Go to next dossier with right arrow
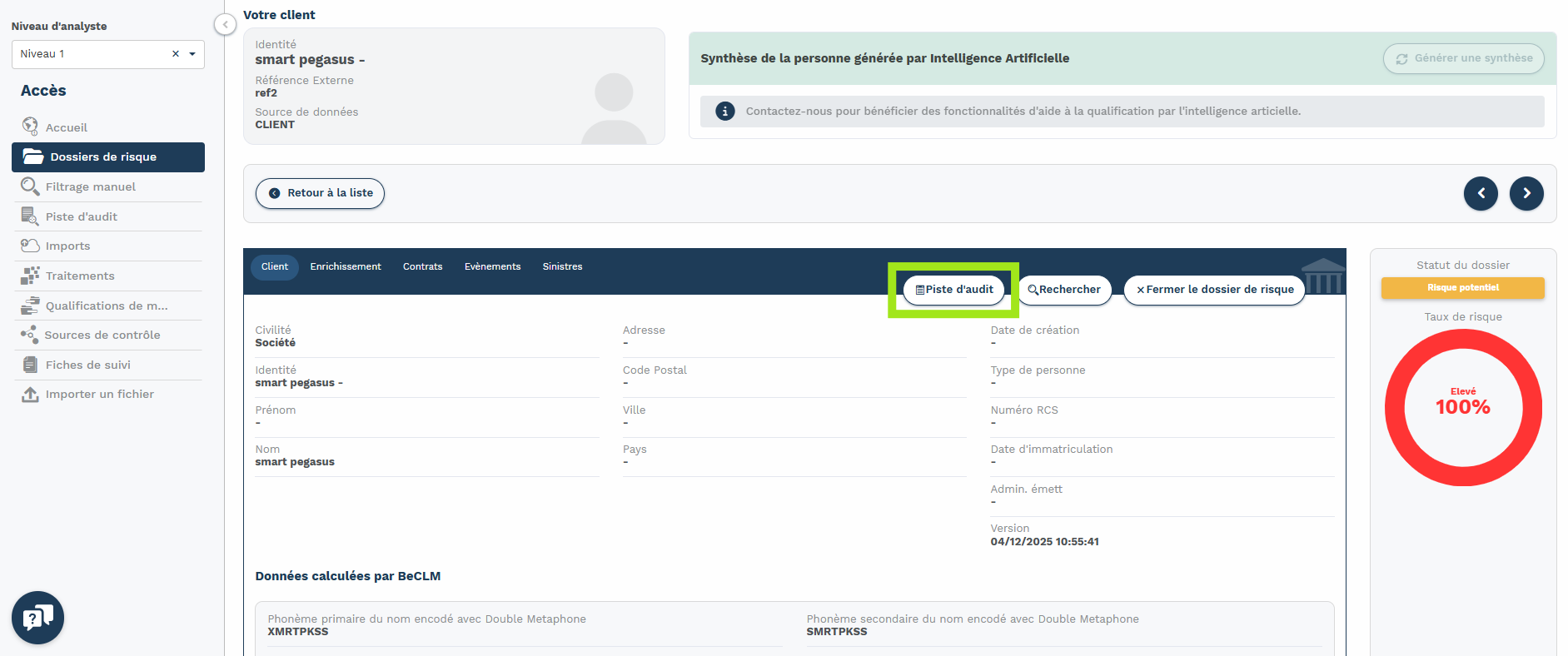Image resolution: width=1568 pixels, height=656 pixels. [x=1526, y=193]
